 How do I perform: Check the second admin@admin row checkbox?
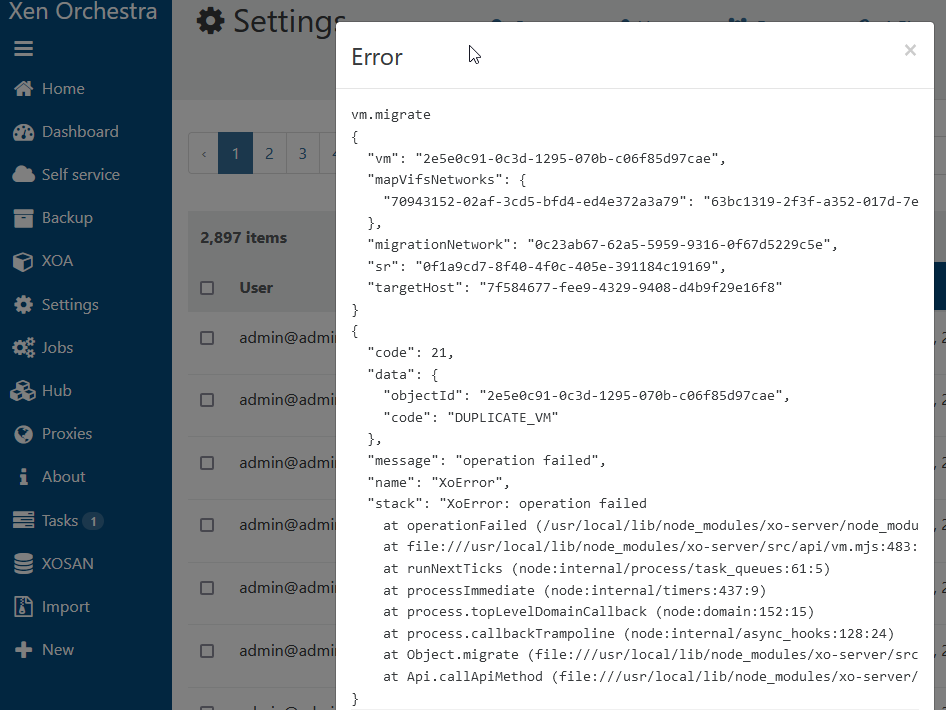(207, 400)
